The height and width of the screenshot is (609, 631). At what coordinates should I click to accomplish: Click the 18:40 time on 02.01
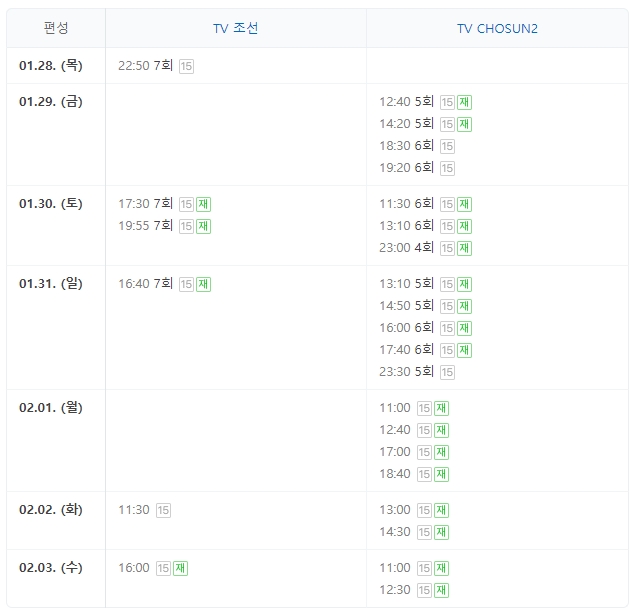coord(395,474)
